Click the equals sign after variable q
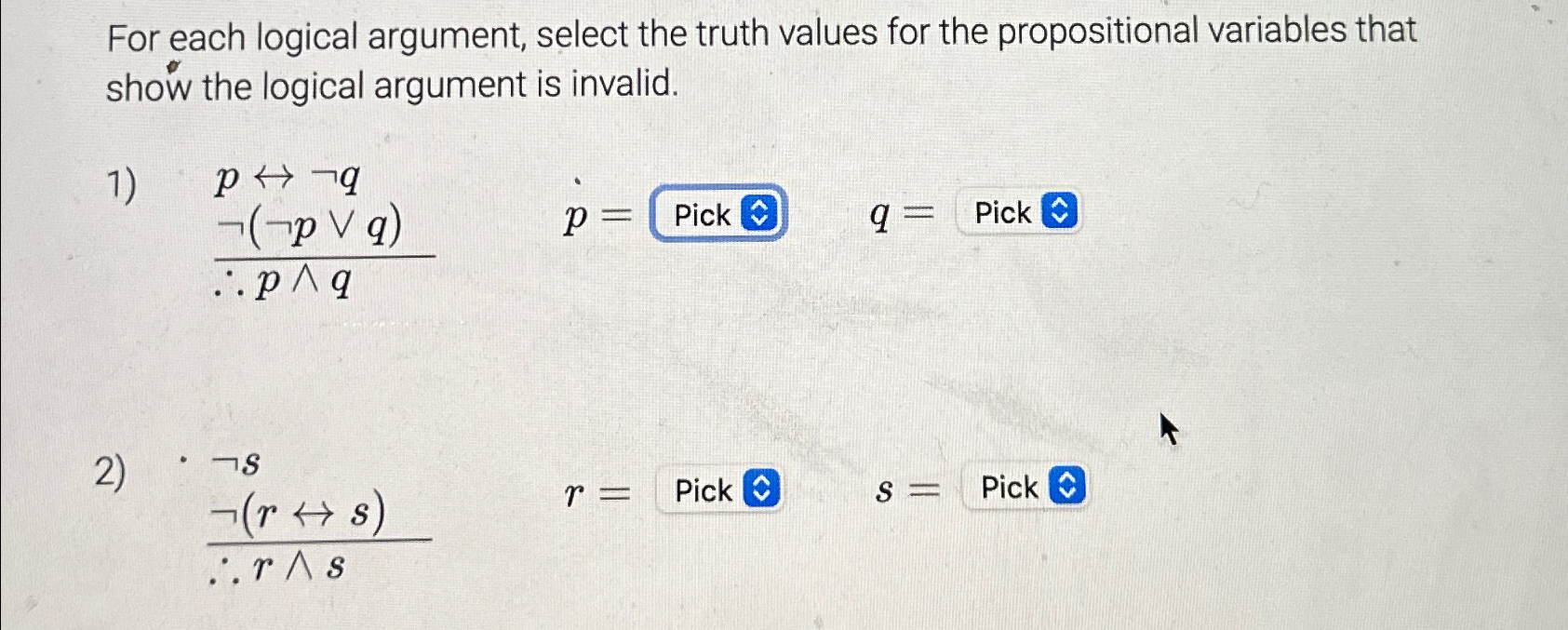This screenshot has height=630, width=1568. 917,212
